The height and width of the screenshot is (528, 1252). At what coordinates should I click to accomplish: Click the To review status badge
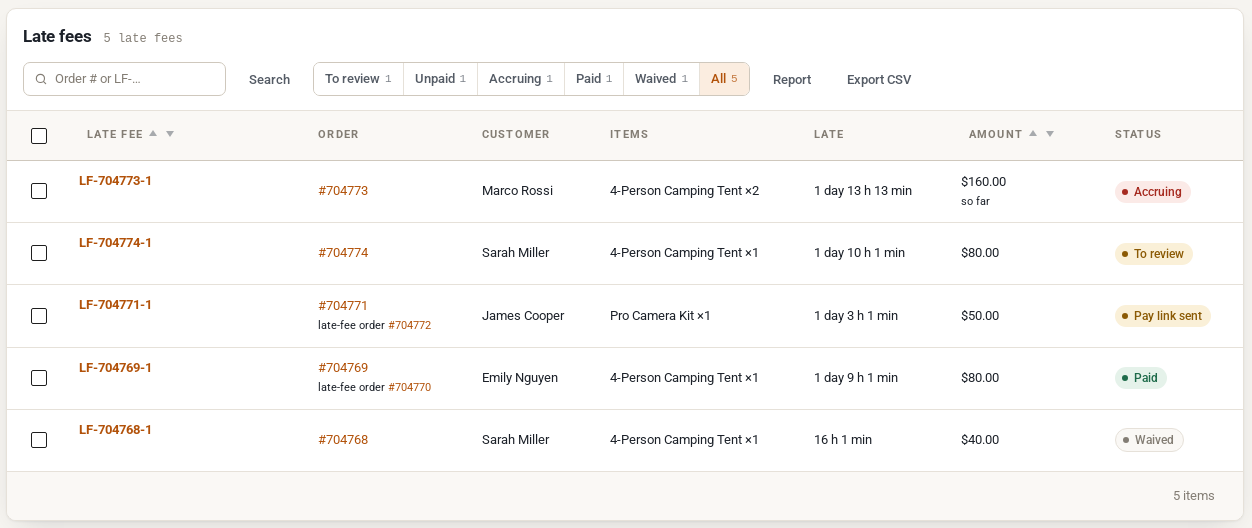point(1154,254)
